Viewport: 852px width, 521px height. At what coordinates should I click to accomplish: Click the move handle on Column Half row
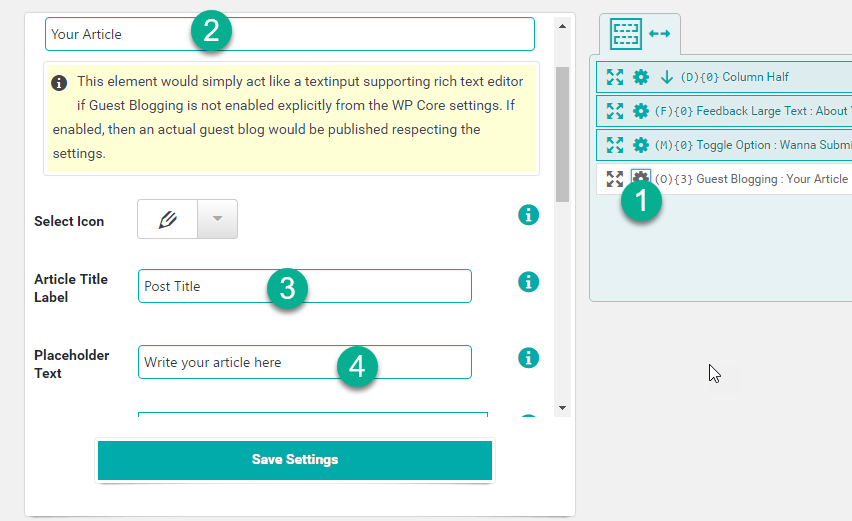[615, 77]
